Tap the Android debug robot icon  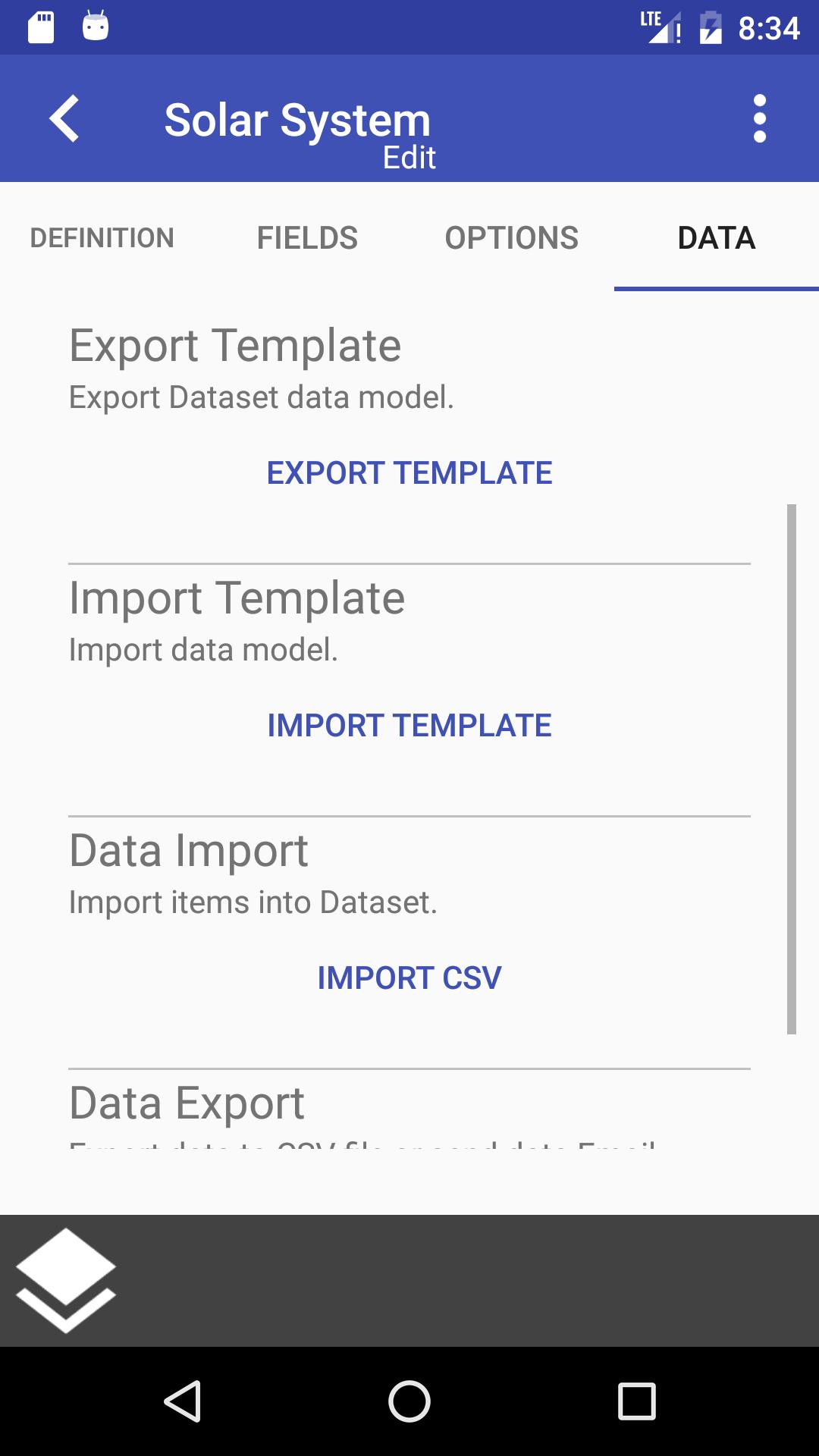(x=96, y=26)
